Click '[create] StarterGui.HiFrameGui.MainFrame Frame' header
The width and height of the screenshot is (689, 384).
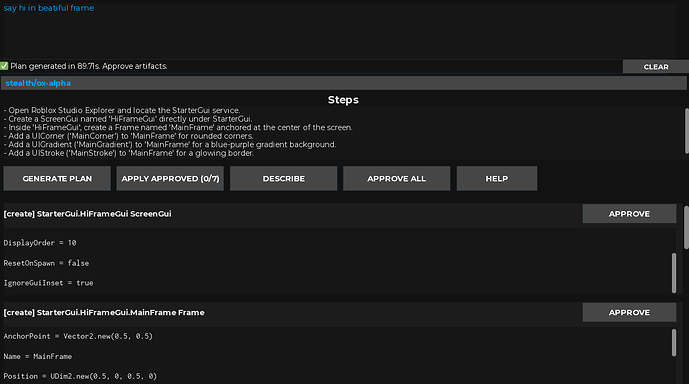coord(104,312)
